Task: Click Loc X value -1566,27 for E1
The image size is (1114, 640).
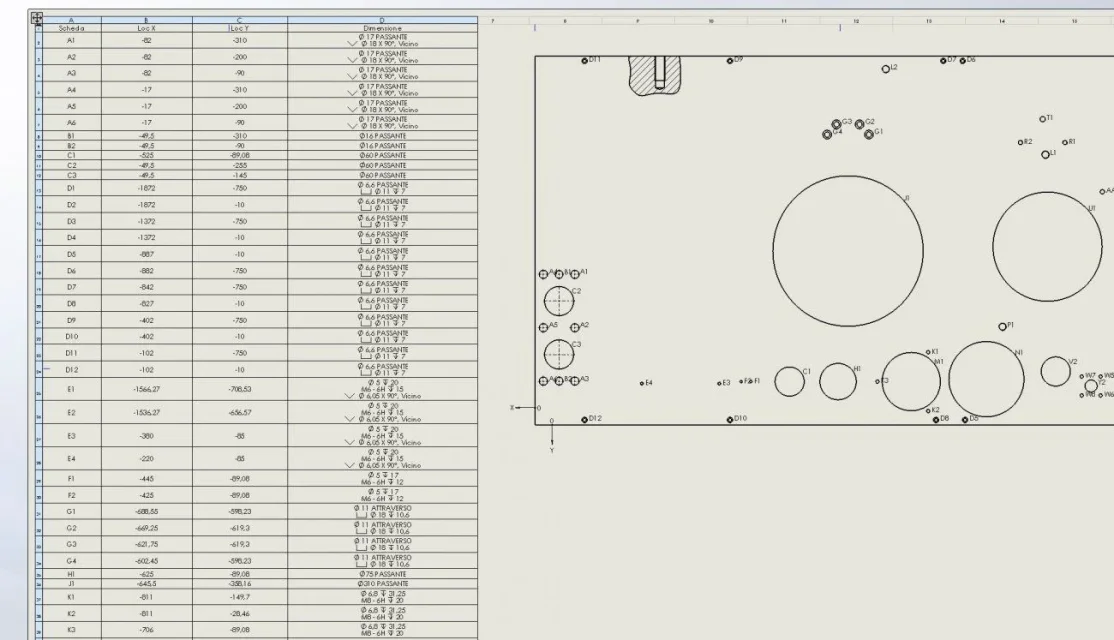Action: 146,389
